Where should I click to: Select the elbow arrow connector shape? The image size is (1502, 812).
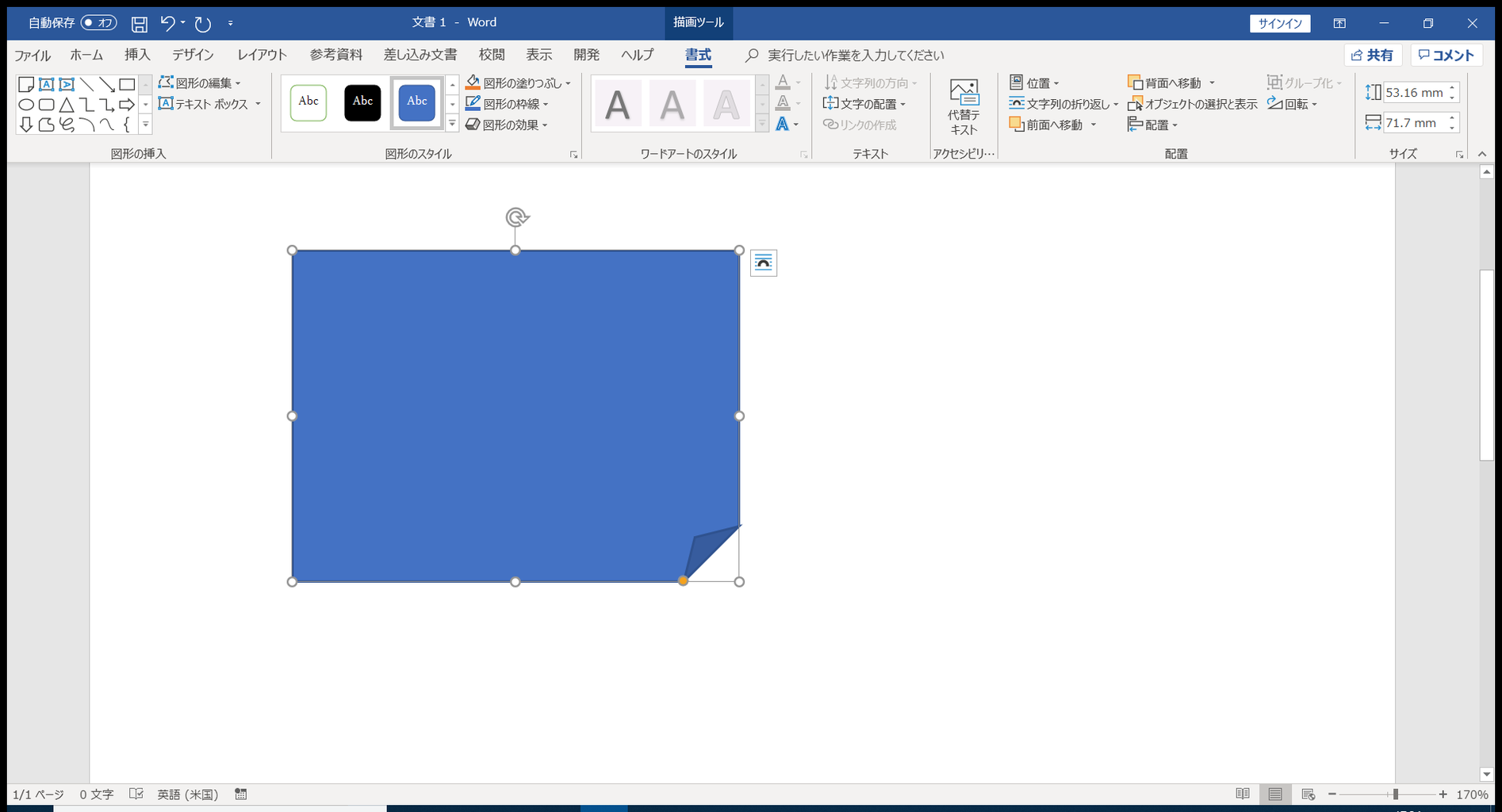point(107,105)
